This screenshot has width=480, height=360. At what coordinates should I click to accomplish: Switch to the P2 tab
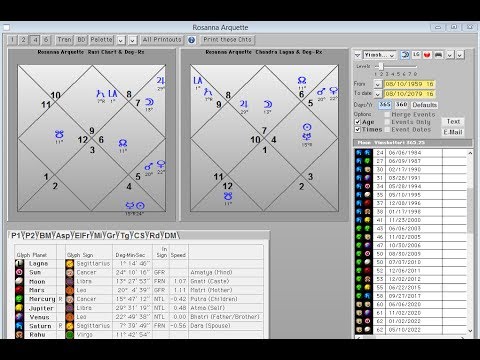[30, 236]
